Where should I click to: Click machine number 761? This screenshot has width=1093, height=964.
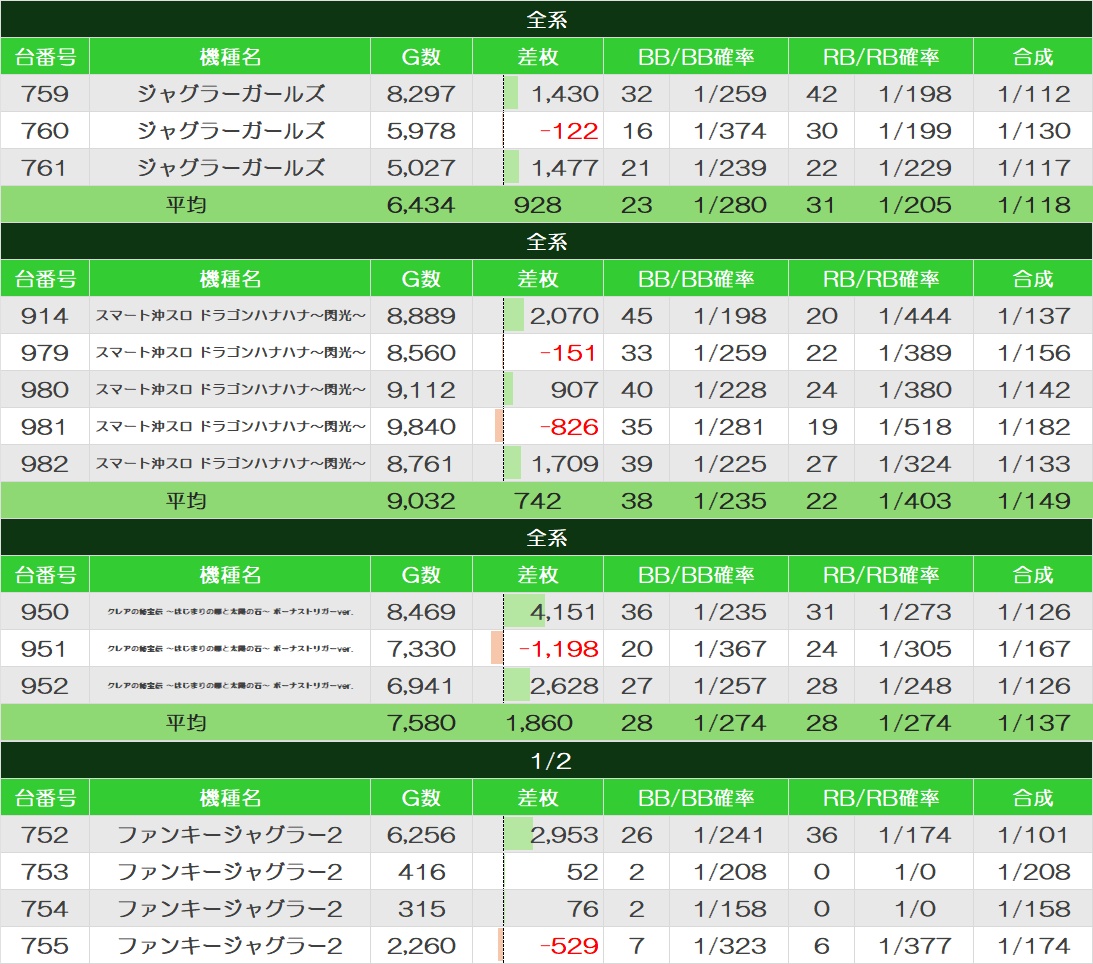tap(45, 167)
